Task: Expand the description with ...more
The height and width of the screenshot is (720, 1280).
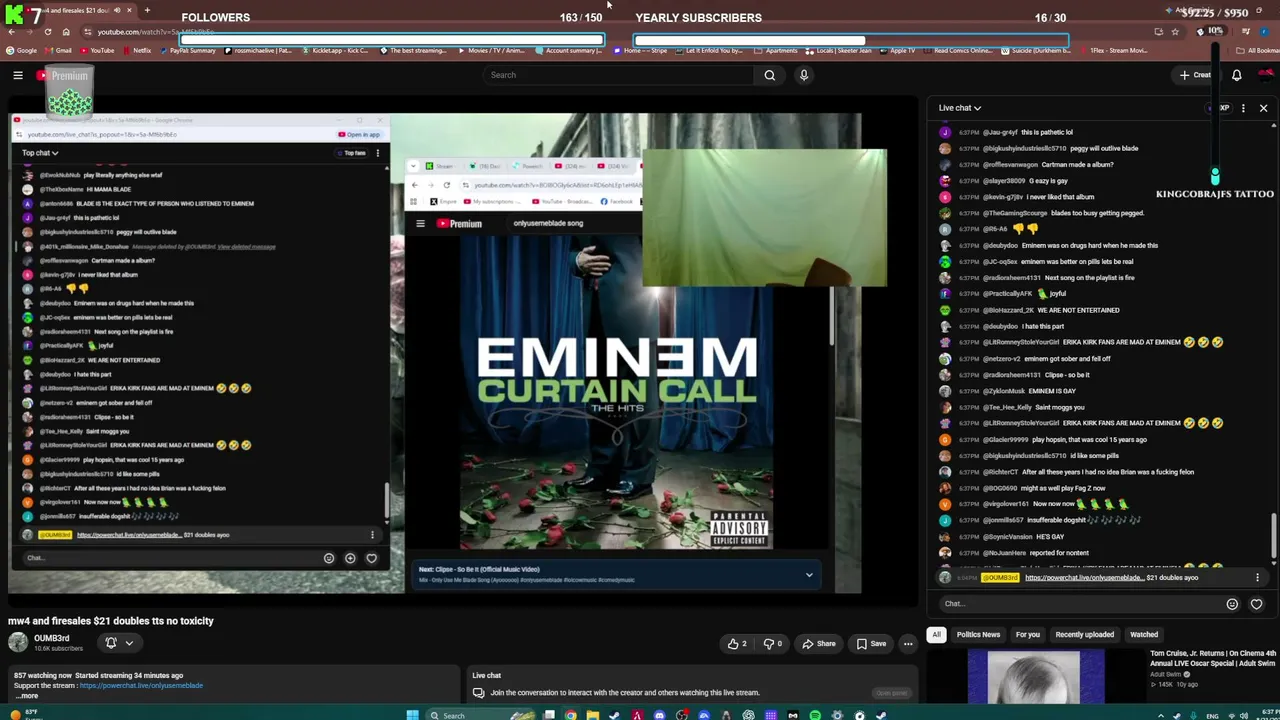Action: point(26,696)
